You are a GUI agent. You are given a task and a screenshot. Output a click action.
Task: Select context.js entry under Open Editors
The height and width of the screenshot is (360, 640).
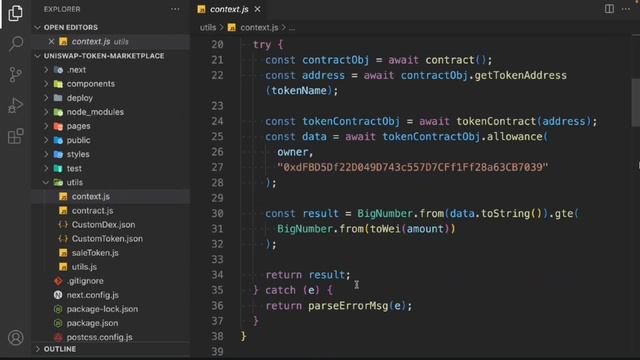click(x=111, y=41)
